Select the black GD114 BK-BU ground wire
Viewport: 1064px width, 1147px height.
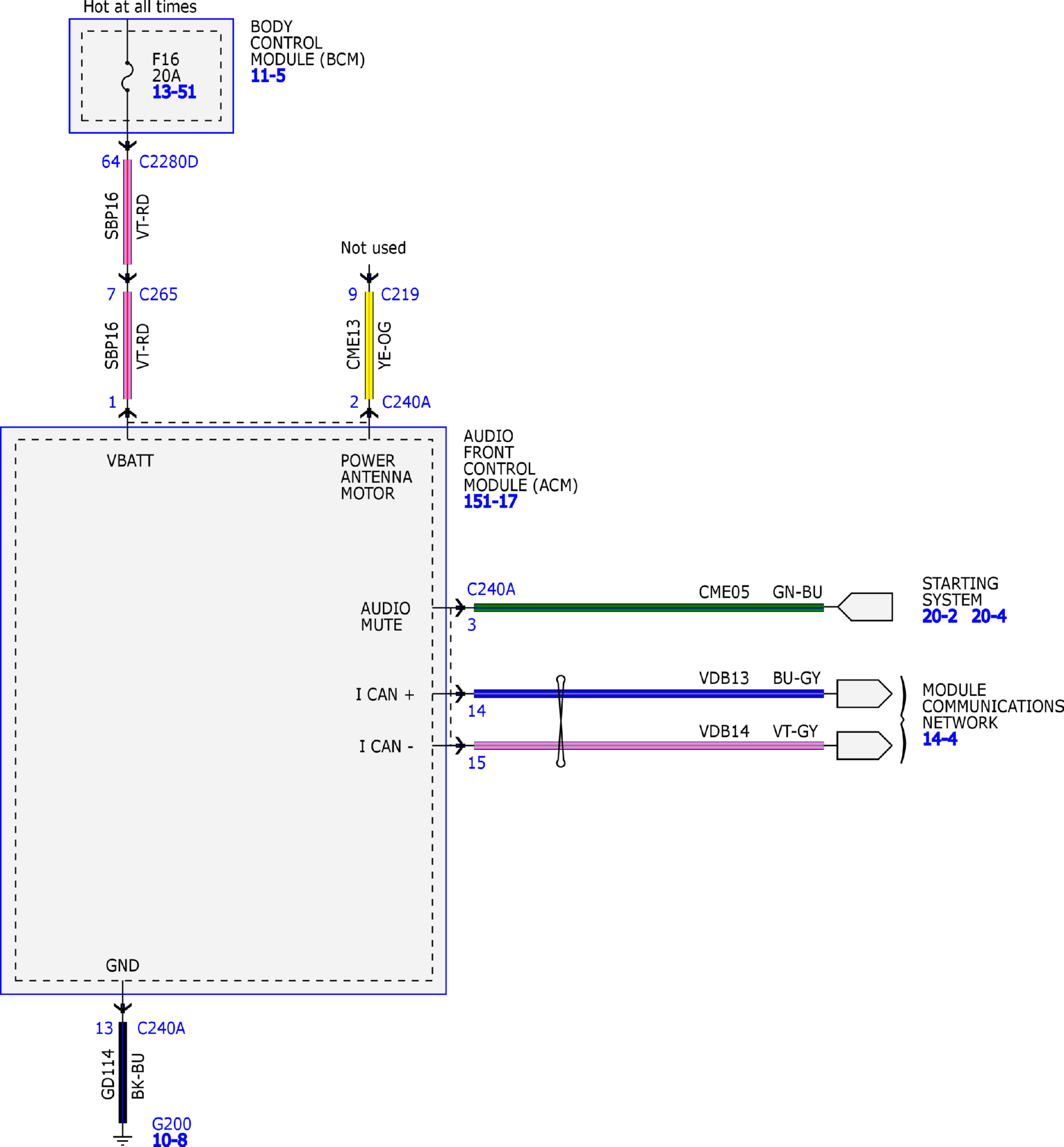123,1072
